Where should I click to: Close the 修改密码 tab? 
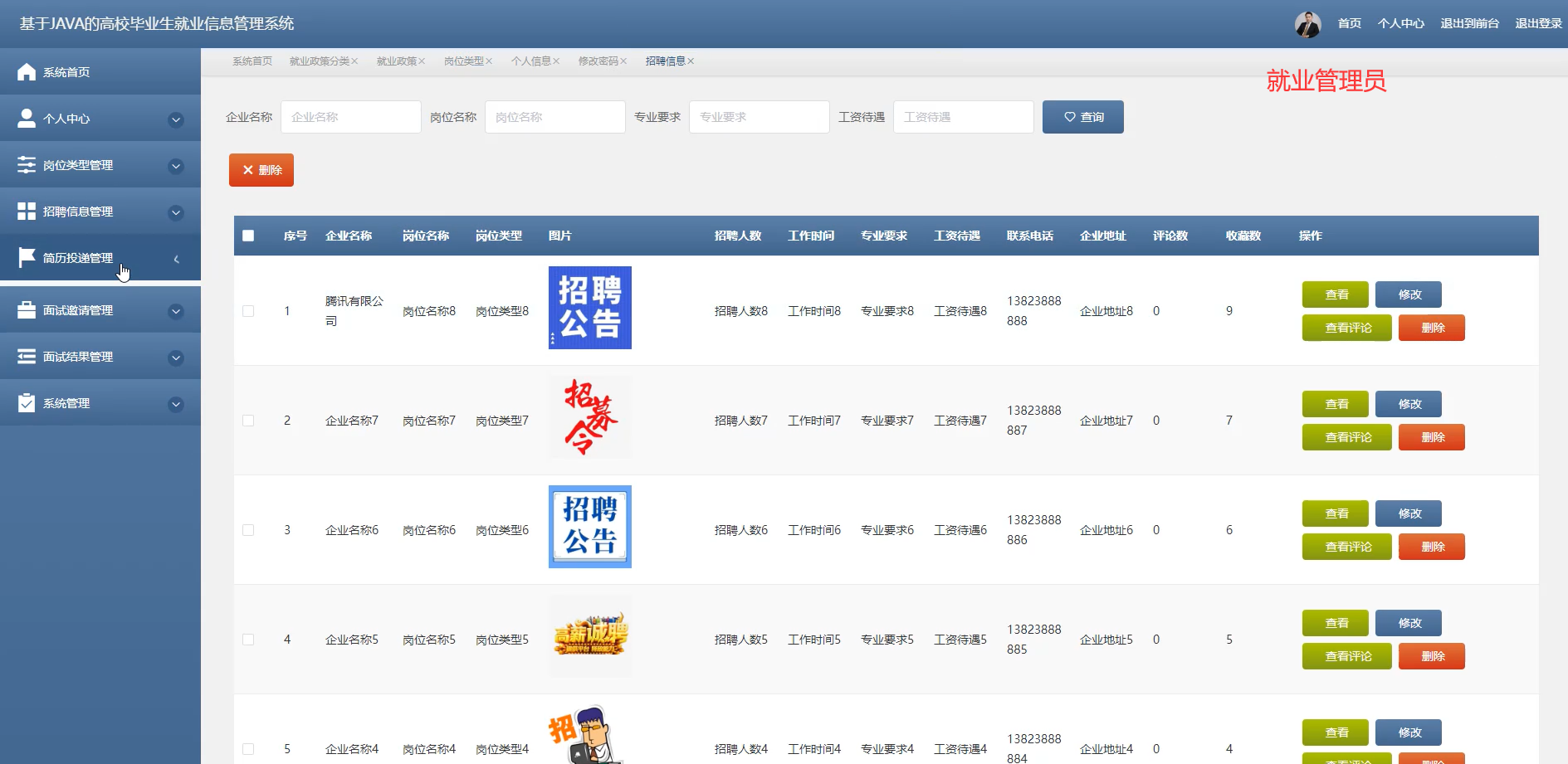(x=623, y=61)
